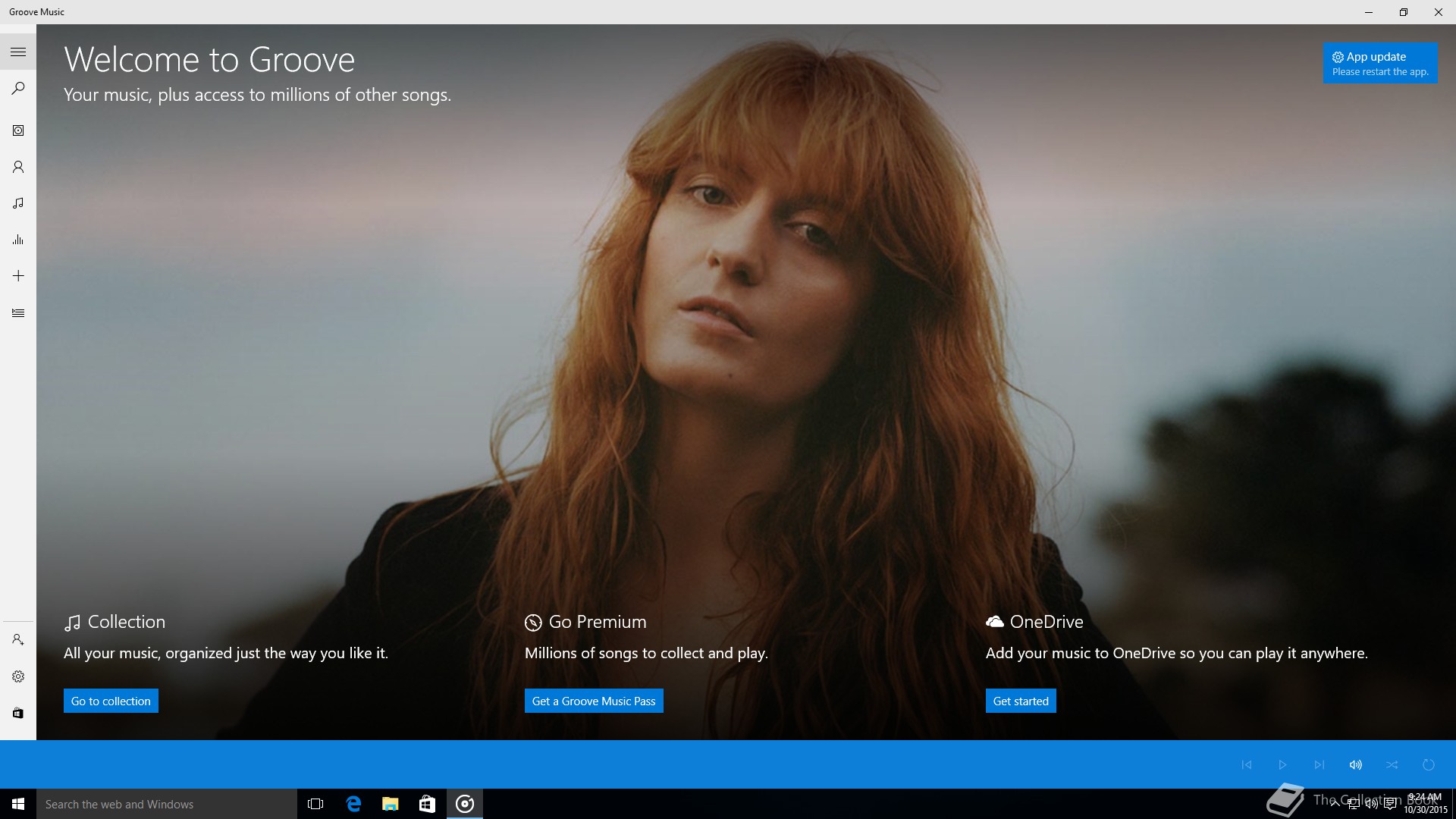Click the system tray volume icon
The image size is (1456, 819).
pos(1371,805)
